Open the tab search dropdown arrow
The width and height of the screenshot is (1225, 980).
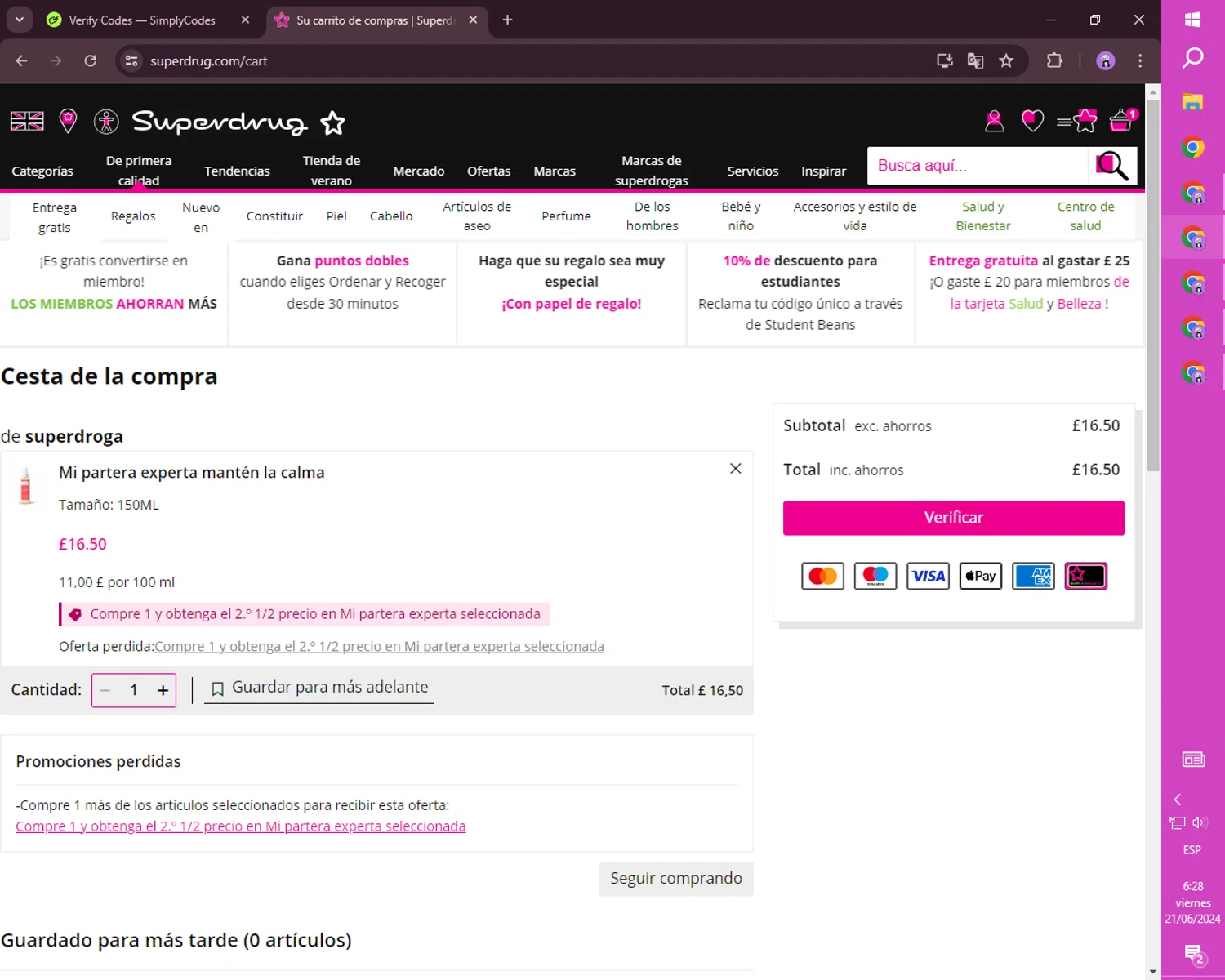coord(19,20)
